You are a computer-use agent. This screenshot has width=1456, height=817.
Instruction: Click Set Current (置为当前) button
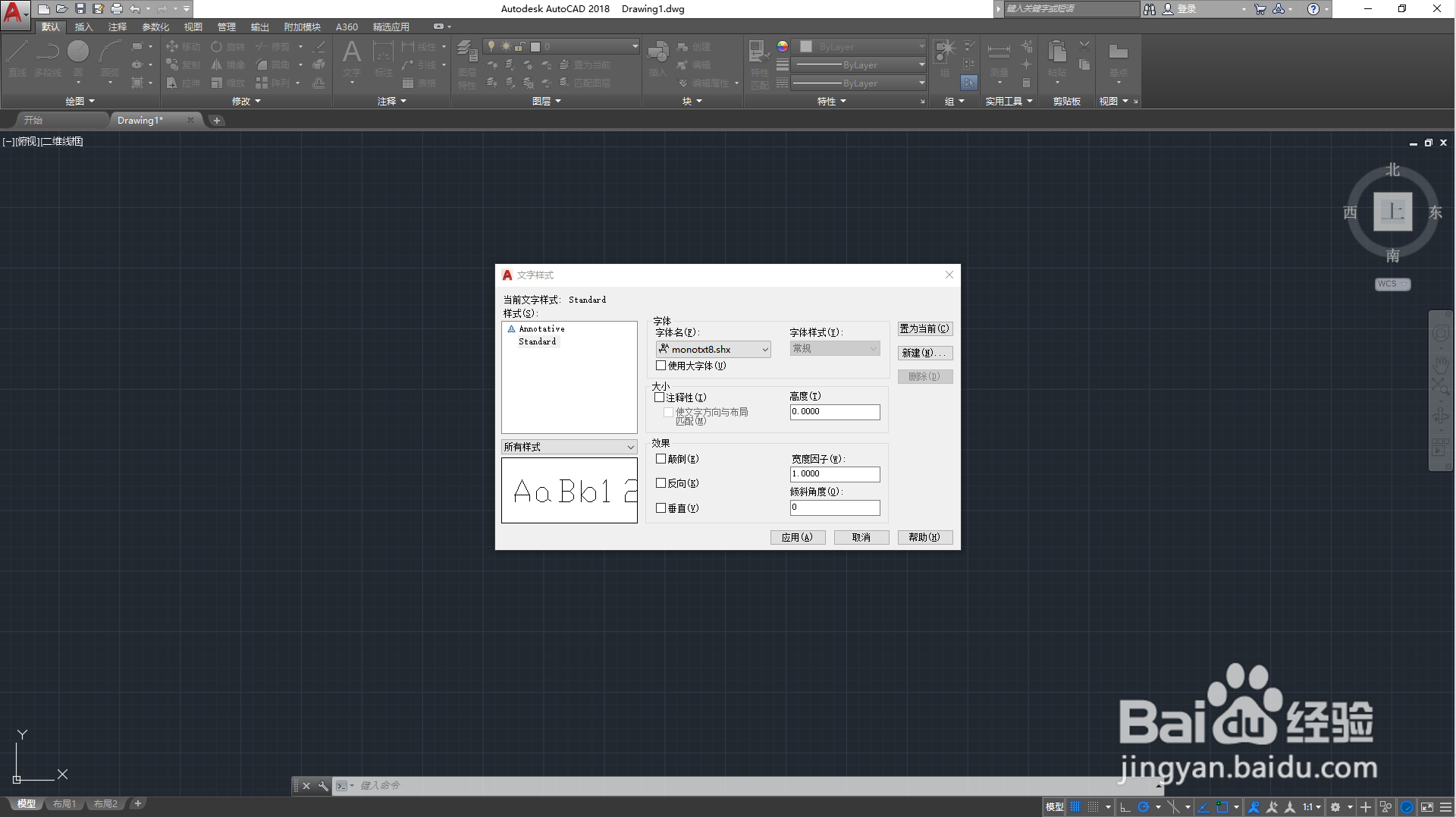tap(924, 328)
